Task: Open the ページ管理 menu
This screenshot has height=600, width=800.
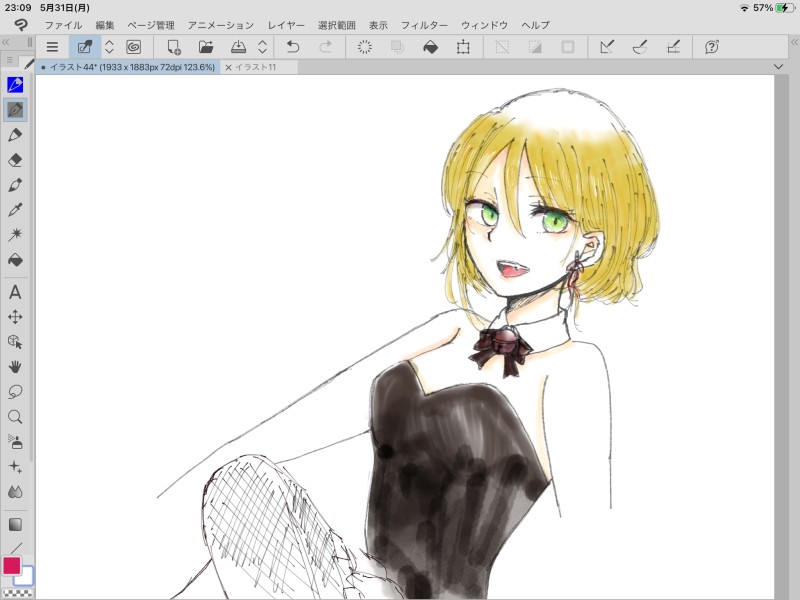Action: point(151,25)
